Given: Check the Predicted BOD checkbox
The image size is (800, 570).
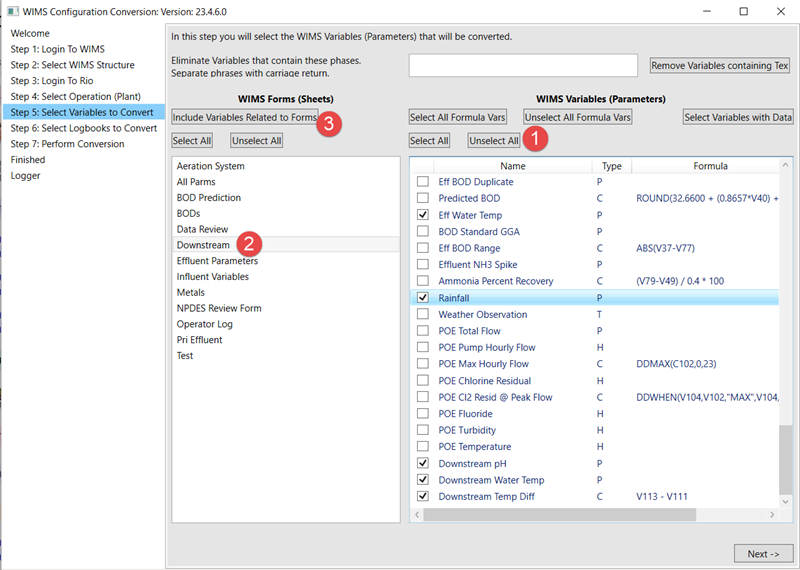Looking at the screenshot, I should point(423,199).
